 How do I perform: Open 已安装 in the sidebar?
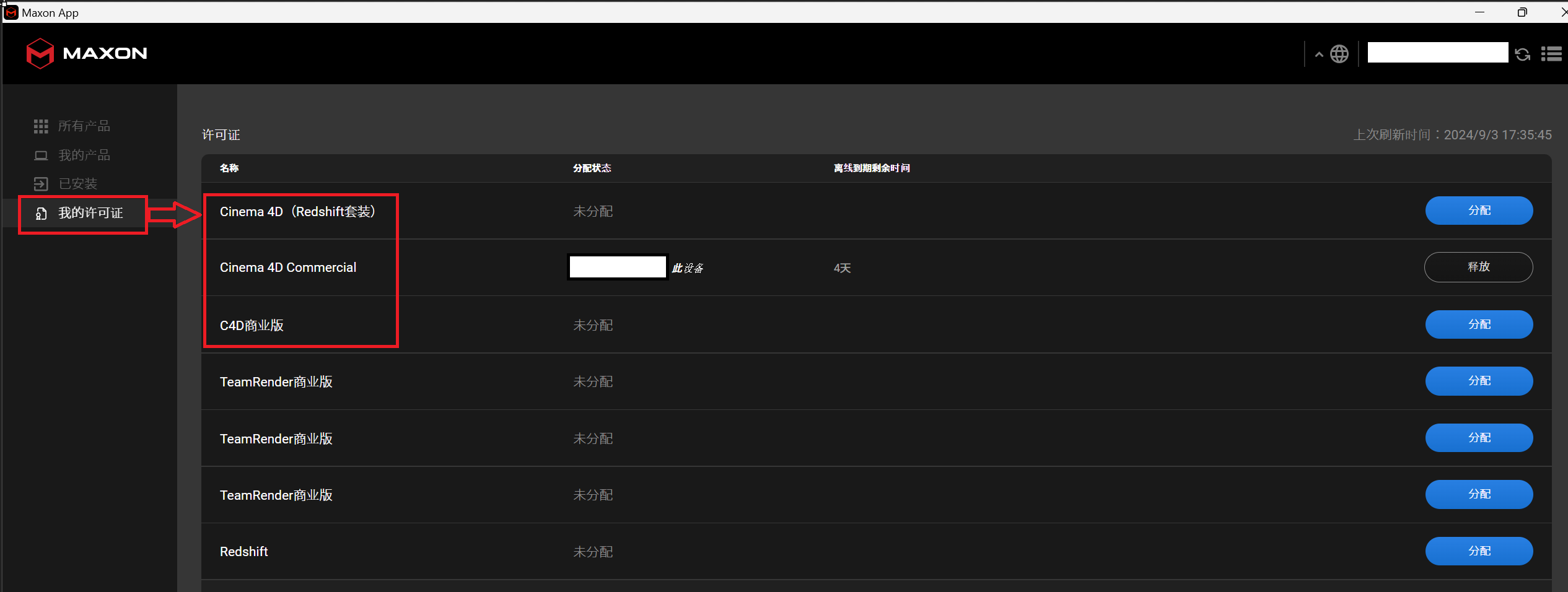tap(78, 184)
